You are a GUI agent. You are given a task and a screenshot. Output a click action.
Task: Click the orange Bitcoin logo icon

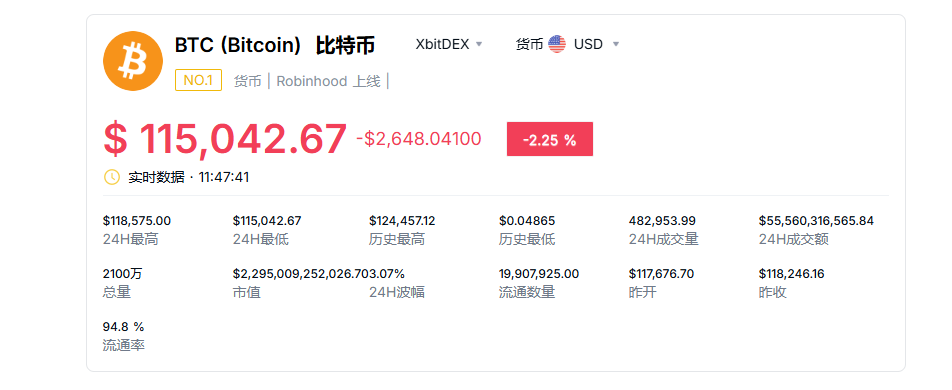[x=133, y=61]
